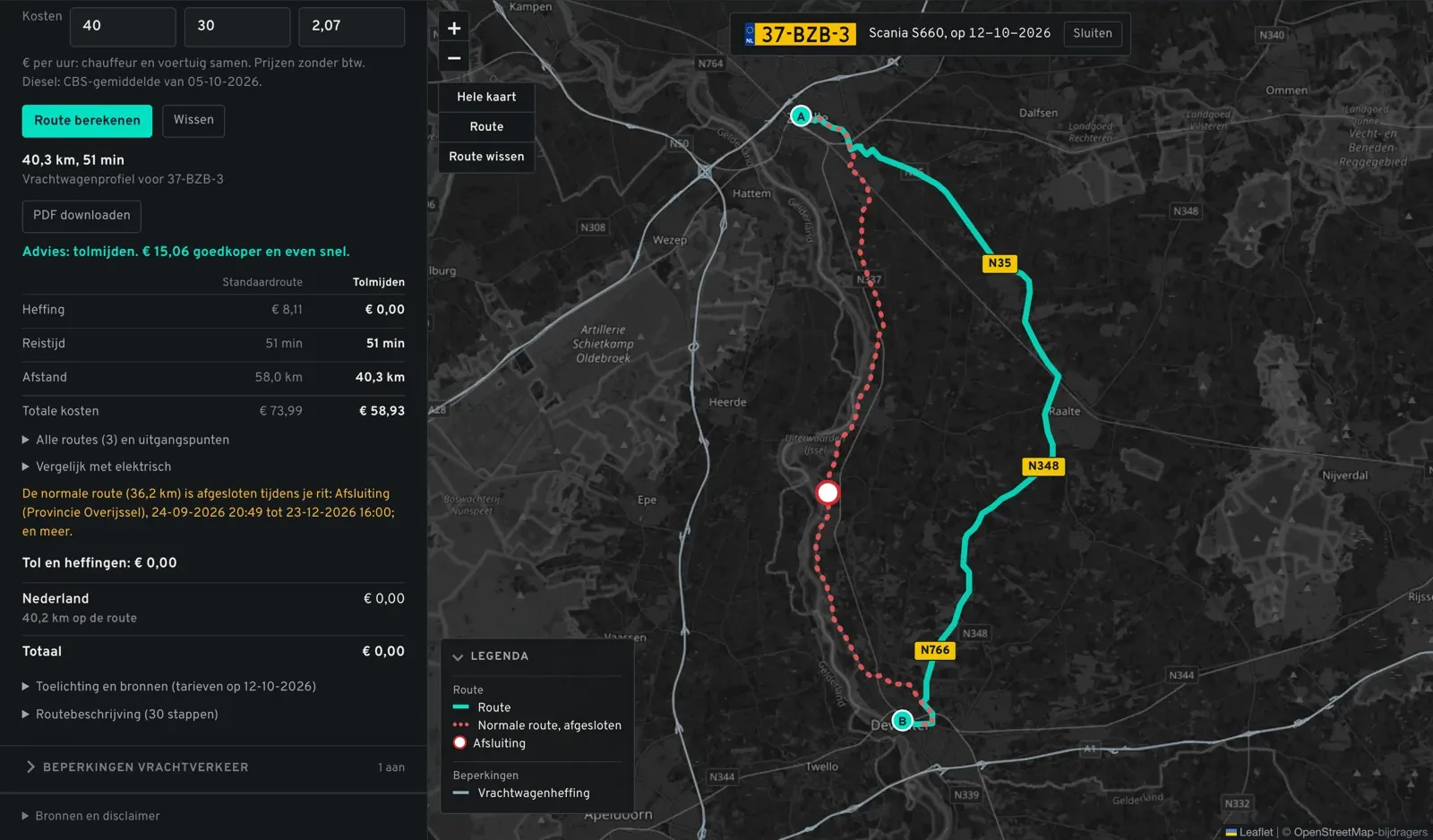Expand Alle routes (3) en uitgangspunten
The image size is (1433, 840).
pyautogui.click(x=125, y=440)
